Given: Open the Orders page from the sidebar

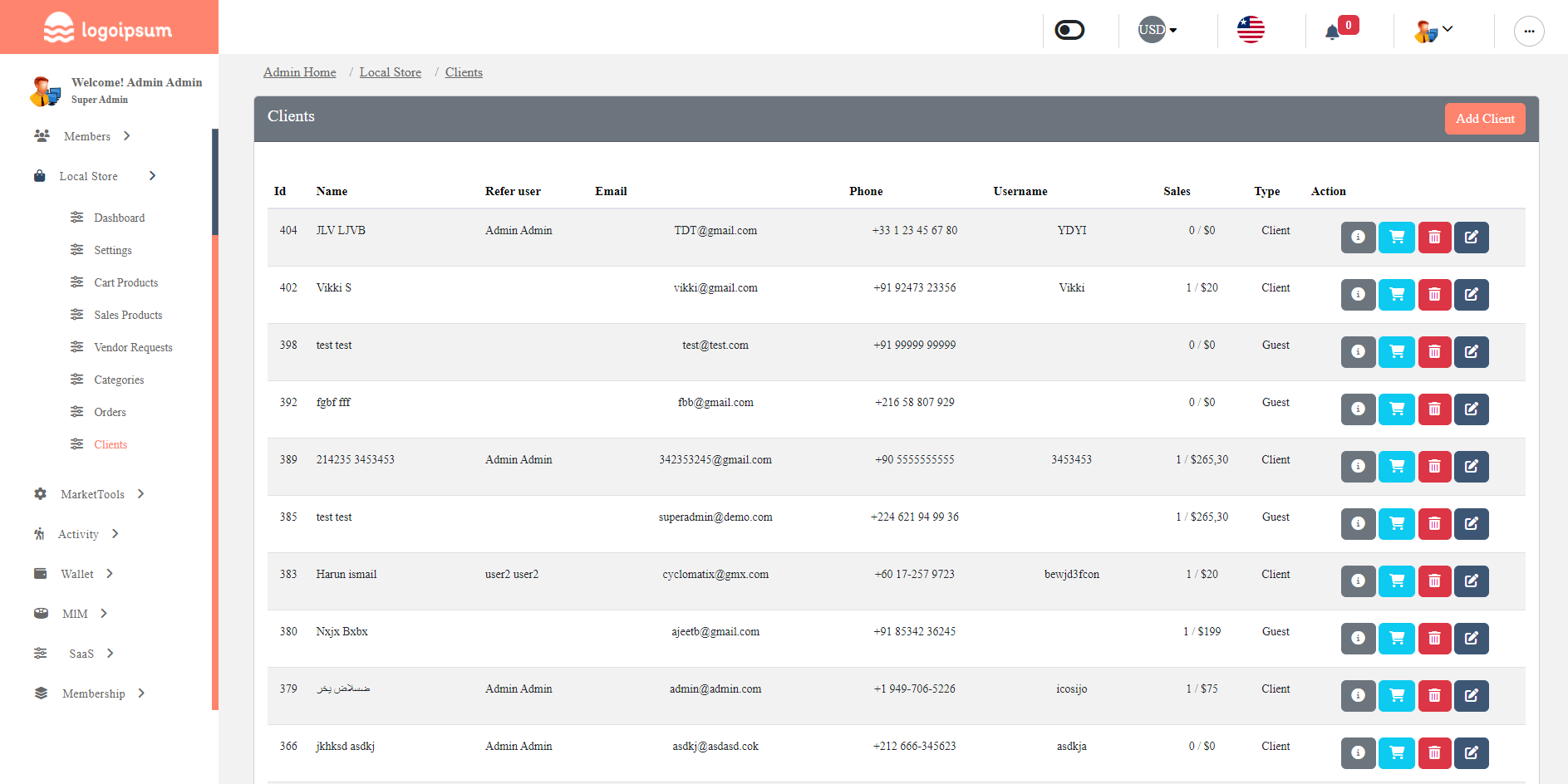Looking at the screenshot, I should coord(109,412).
